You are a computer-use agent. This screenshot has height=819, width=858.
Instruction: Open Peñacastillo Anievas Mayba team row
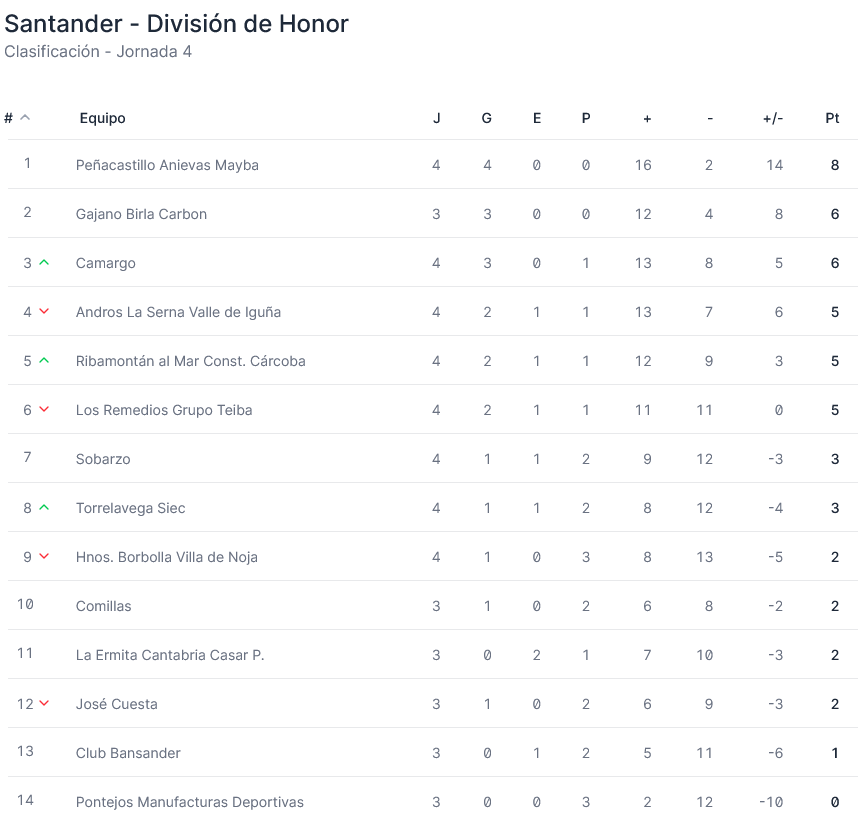167,165
